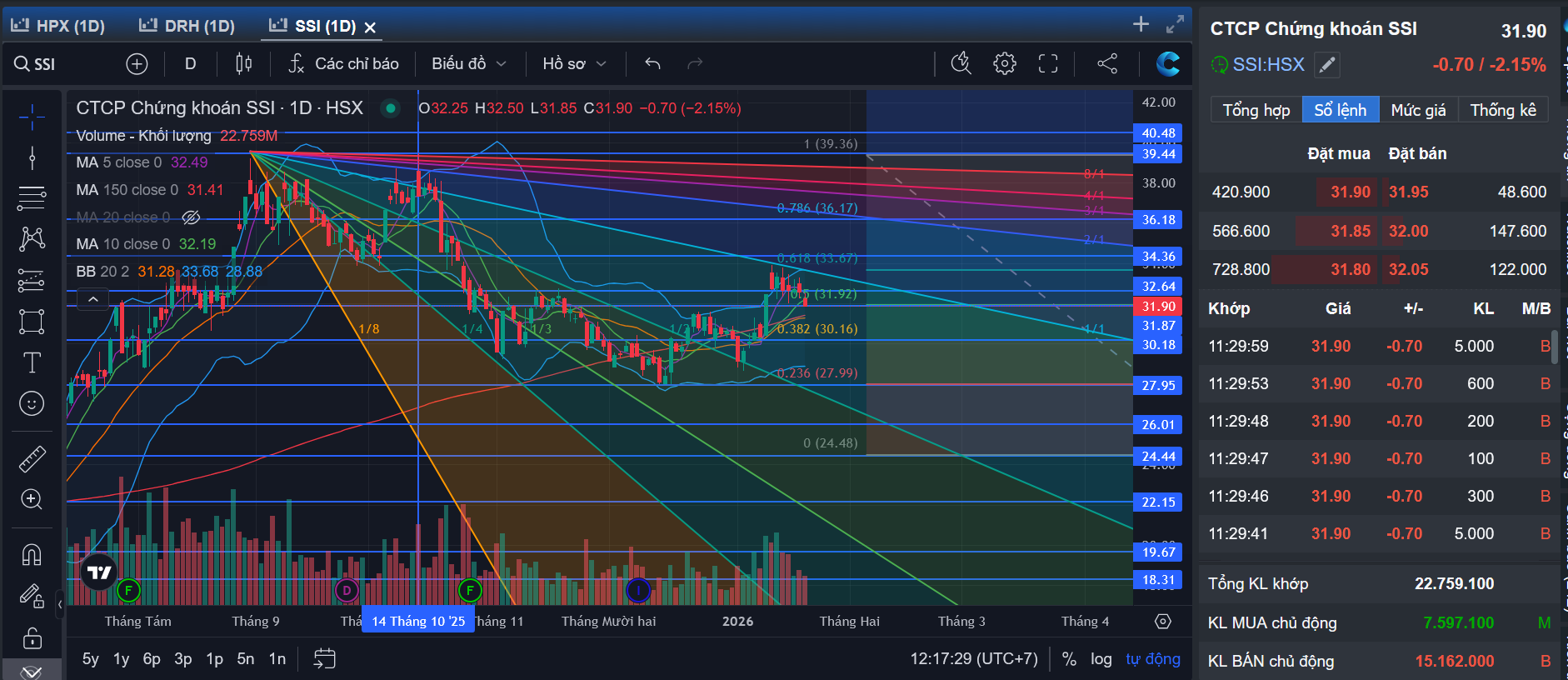This screenshot has width=1568, height=680.
Task: Select the ruler measure tool
Action: tap(32, 458)
